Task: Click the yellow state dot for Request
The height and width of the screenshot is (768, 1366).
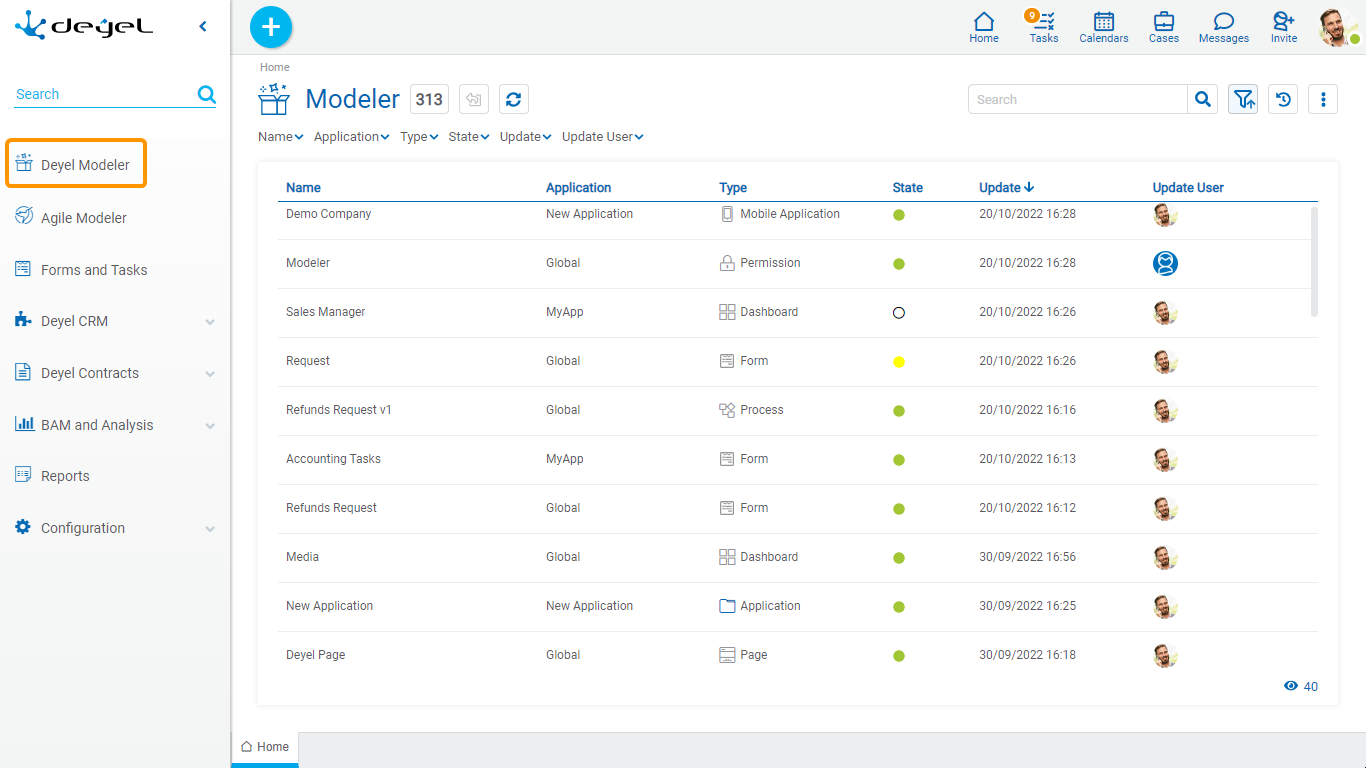Action: 899,362
